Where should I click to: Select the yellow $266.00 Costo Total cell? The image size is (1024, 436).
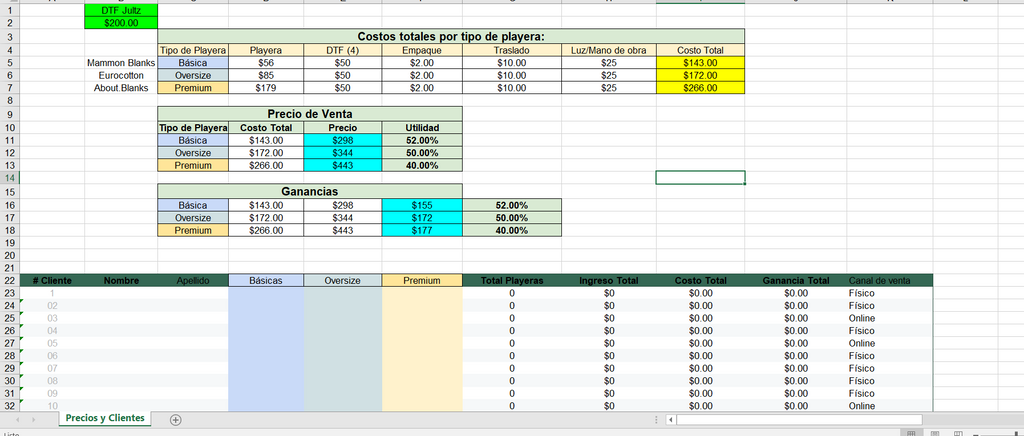pos(700,88)
